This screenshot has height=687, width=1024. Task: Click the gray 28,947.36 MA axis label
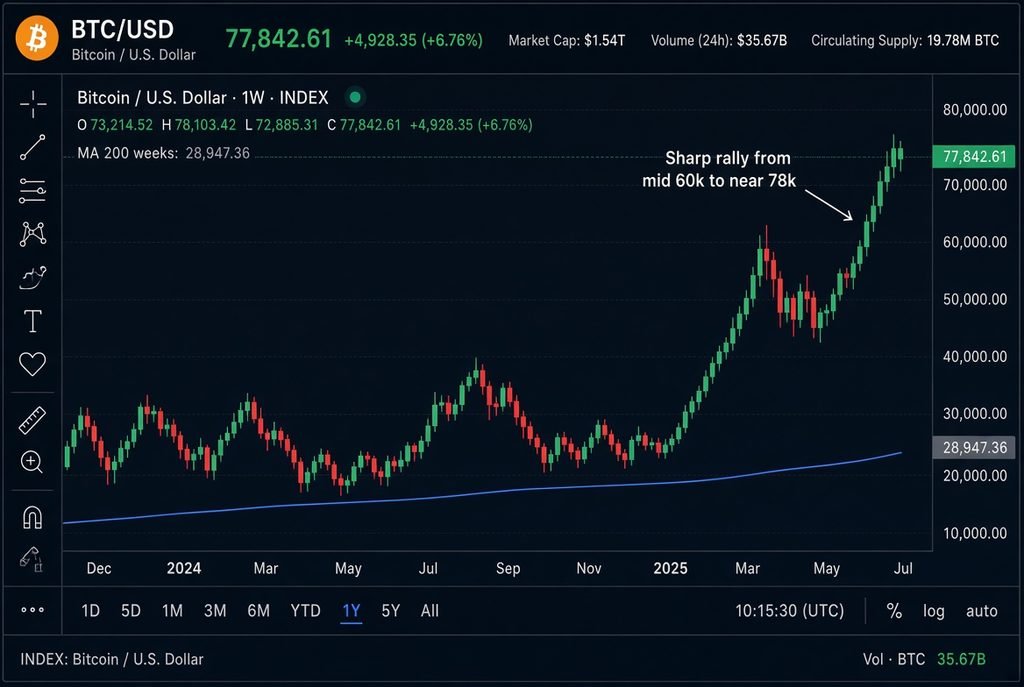[x=974, y=447]
